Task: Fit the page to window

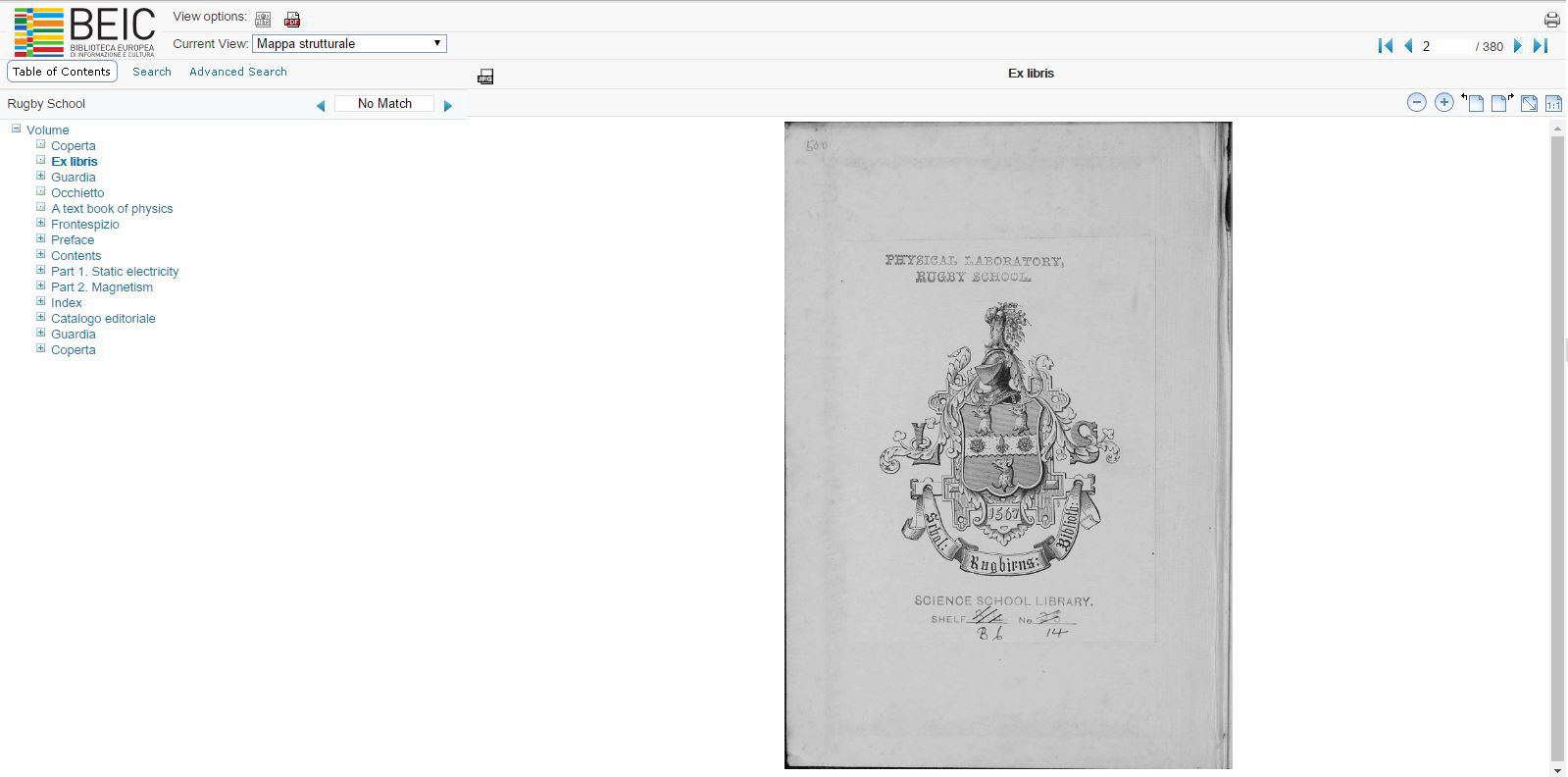Action: click(1529, 103)
